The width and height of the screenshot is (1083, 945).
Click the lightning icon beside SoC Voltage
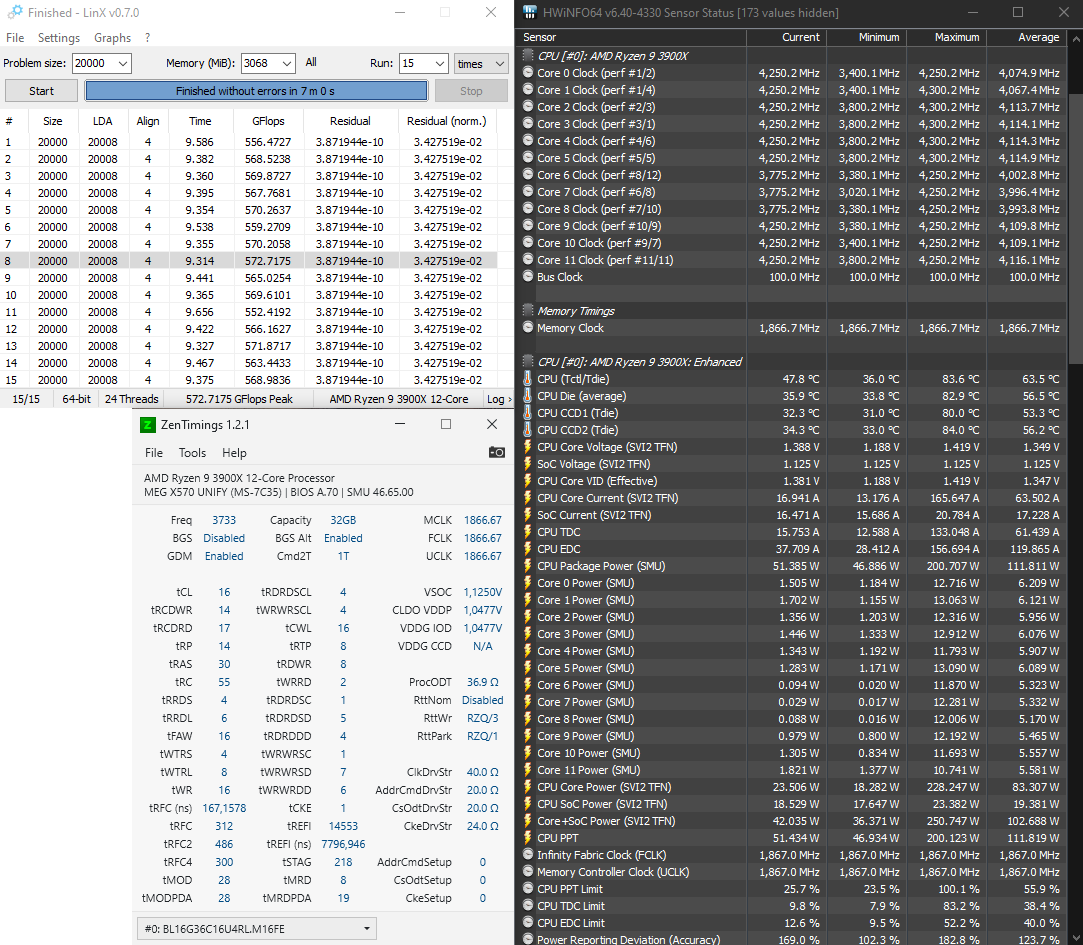(x=528, y=464)
